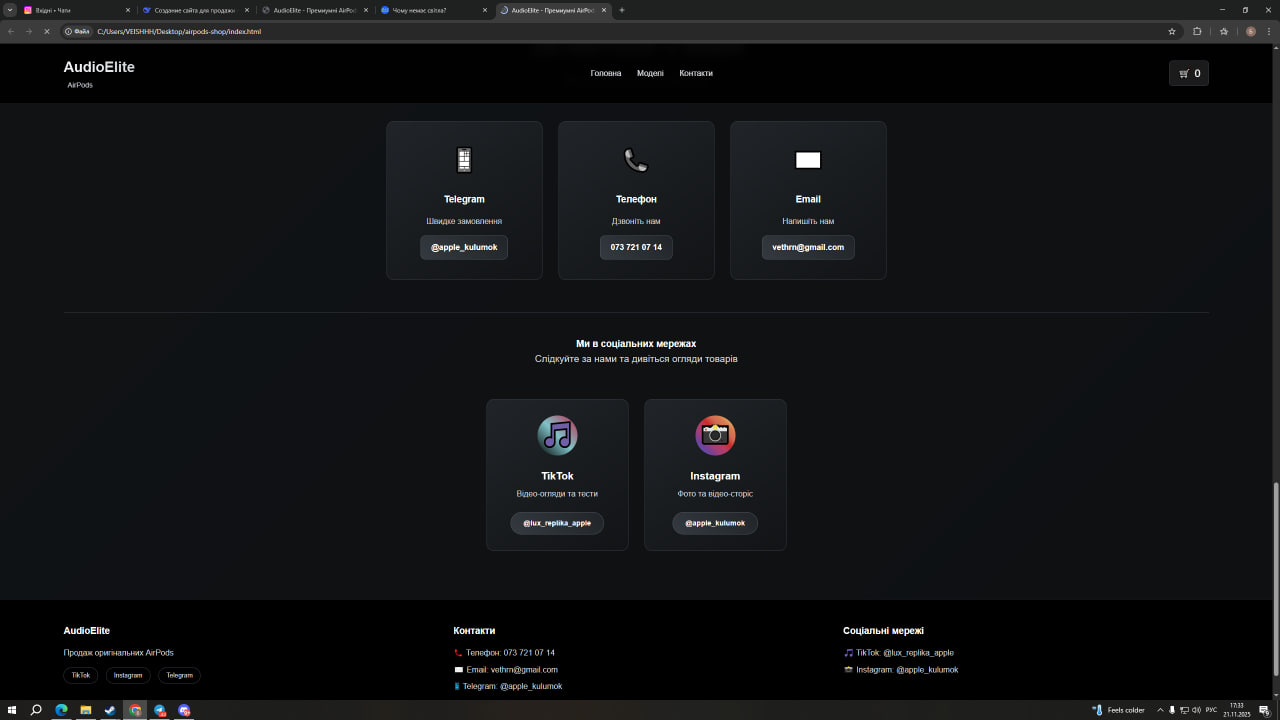Viewport: 1280px width, 720px height.
Task: Click footer TikTok: @lux_replika_apple link
Action: coord(898,653)
